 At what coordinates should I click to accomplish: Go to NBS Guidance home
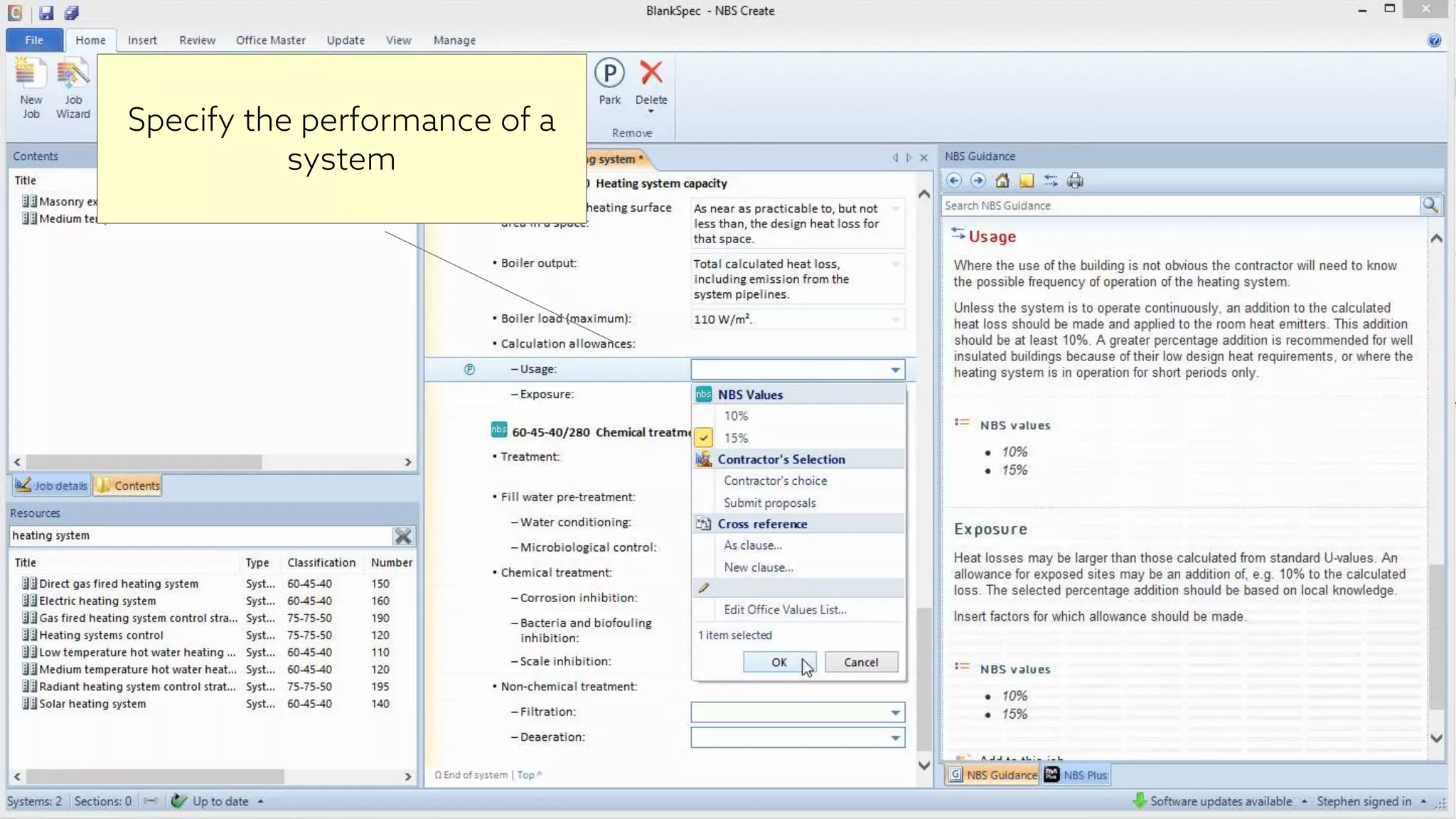tap(1002, 181)
